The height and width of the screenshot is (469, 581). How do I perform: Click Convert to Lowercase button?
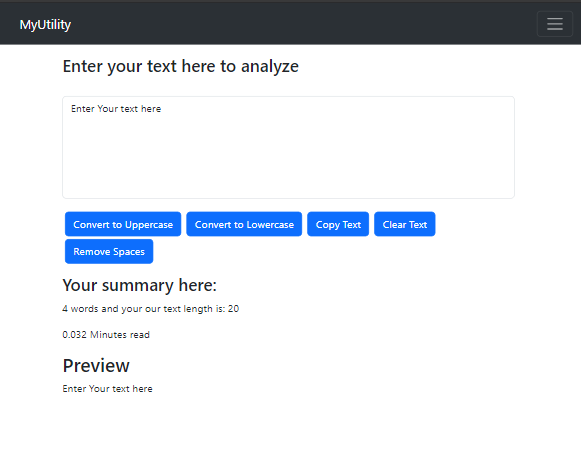244,224
